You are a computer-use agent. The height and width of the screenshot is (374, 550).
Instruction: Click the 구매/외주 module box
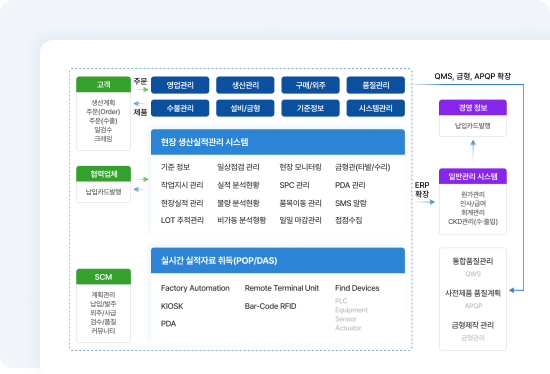click(x=310, y=85)
